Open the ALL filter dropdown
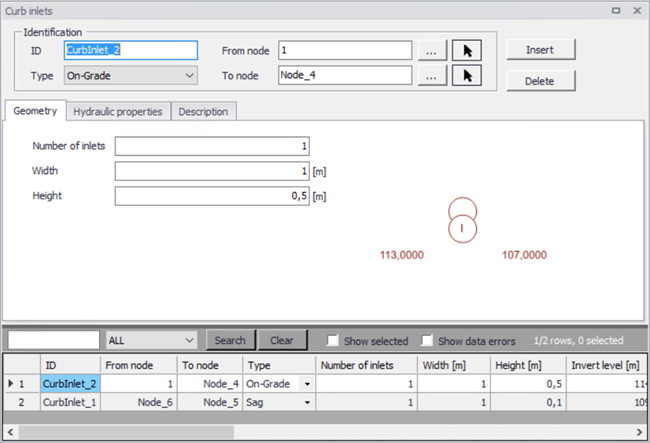Viewport: 650px width, 443px height. (151, 340)
